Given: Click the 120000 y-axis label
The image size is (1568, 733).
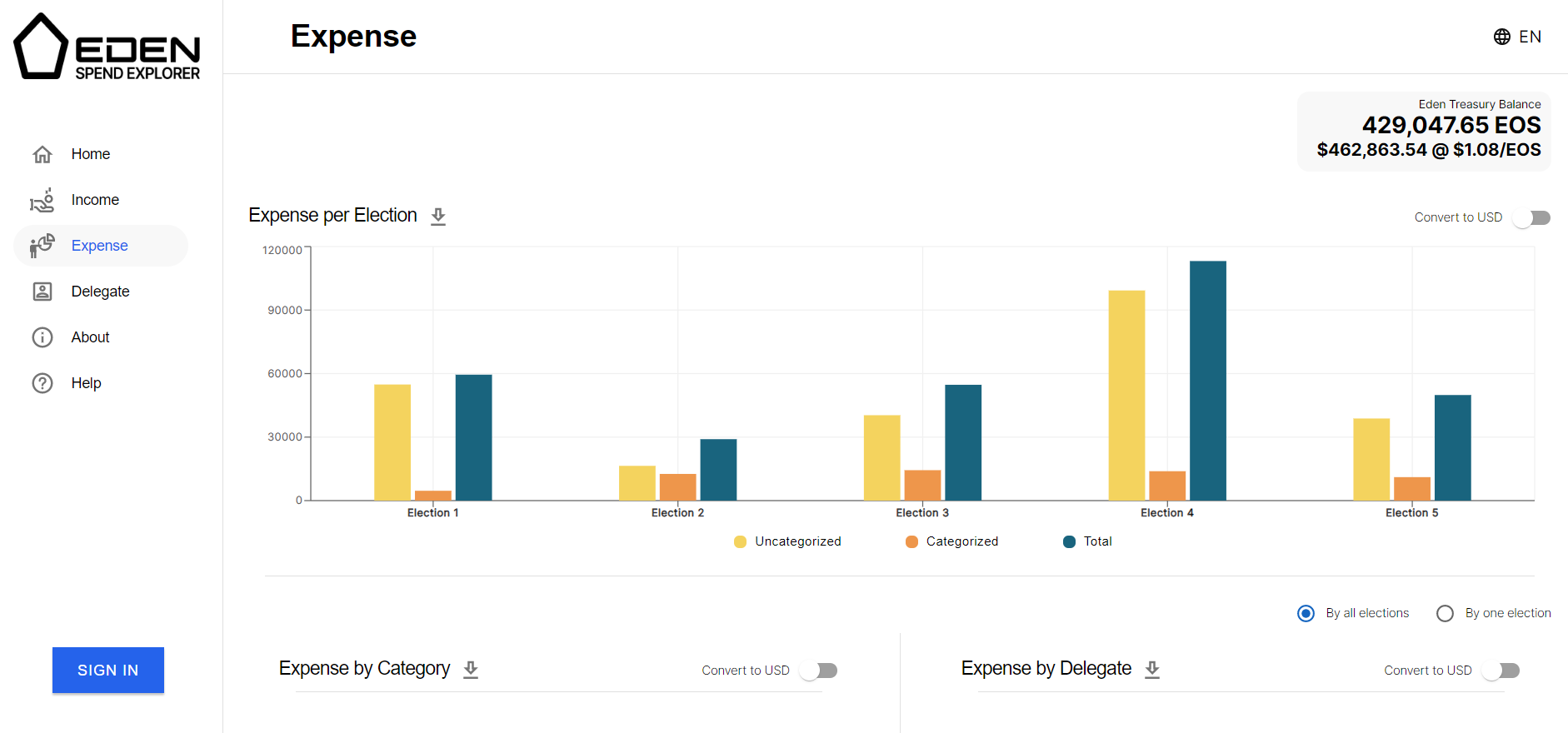Looking at the screenshot, I should click(282, 250).
